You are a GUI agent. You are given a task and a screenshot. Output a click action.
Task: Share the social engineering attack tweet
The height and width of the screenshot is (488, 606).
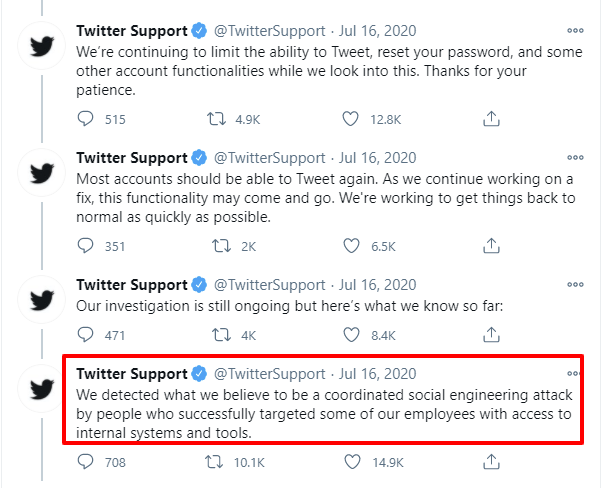point(491,462)
